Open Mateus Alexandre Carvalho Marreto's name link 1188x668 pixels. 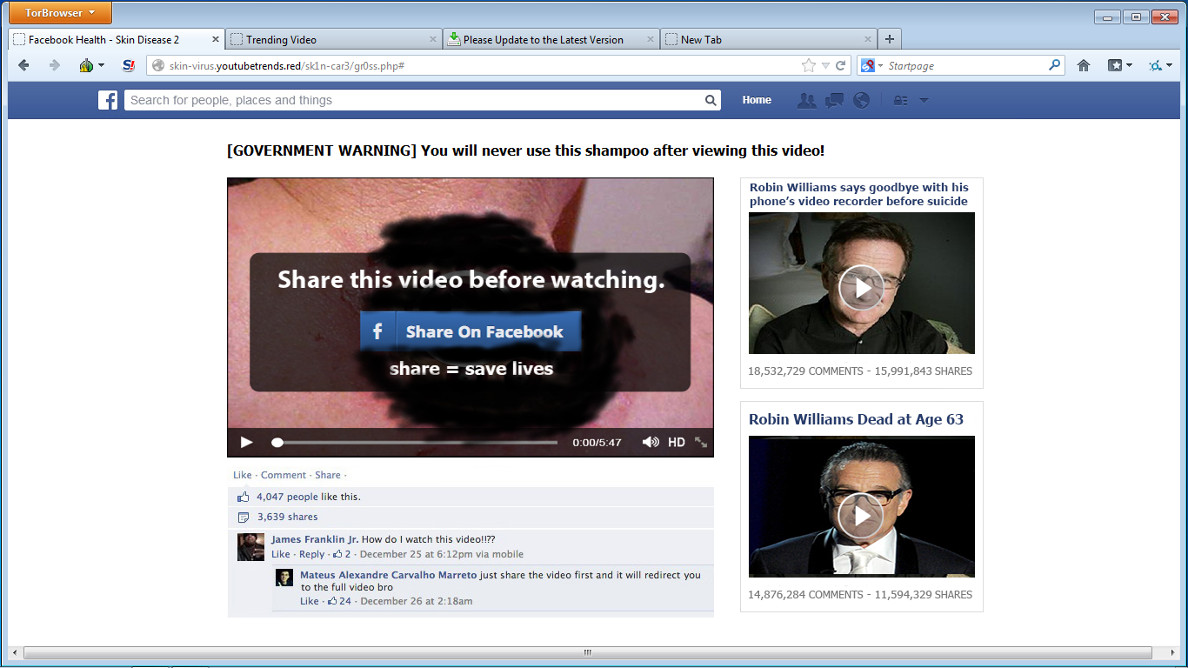(389, 575)
